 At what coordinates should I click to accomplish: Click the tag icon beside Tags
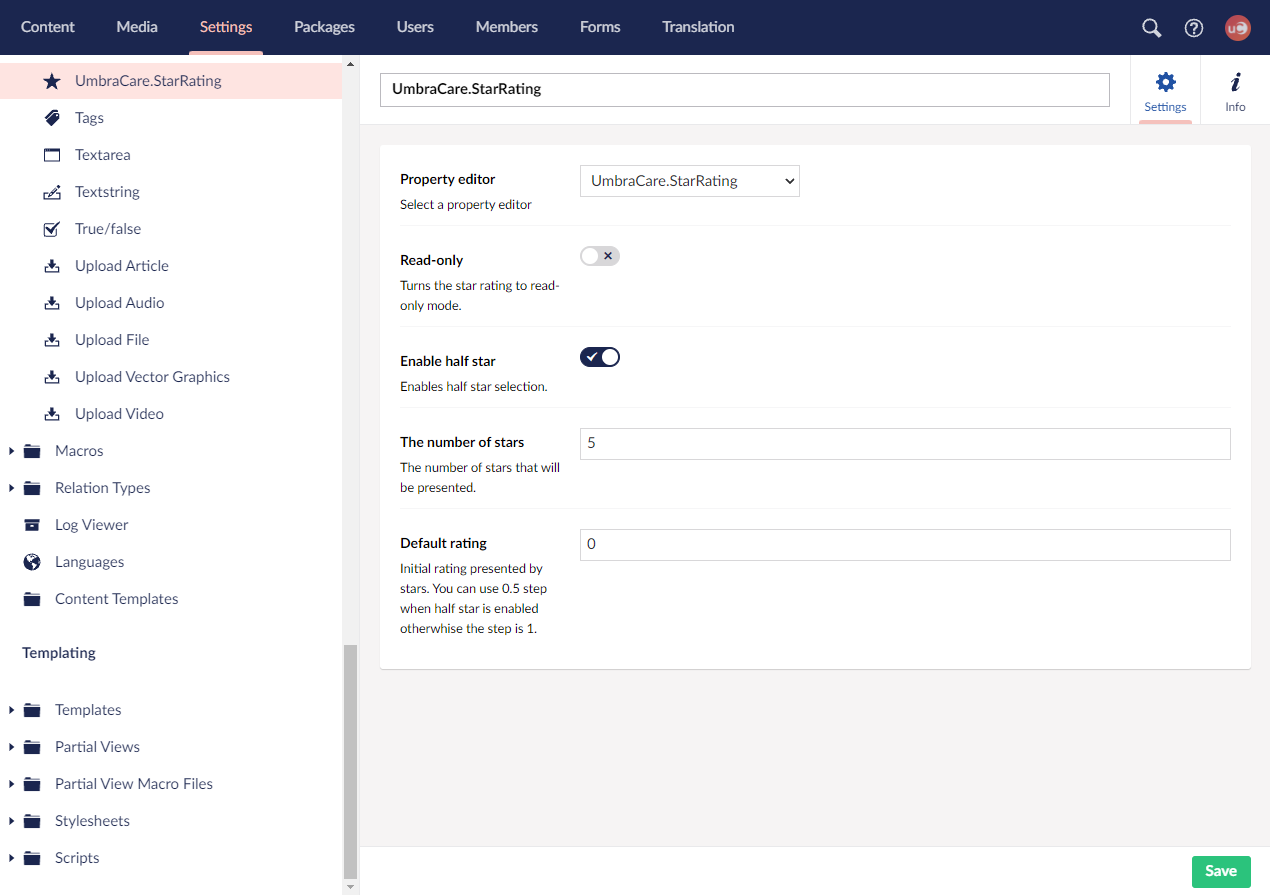(52, 118)
